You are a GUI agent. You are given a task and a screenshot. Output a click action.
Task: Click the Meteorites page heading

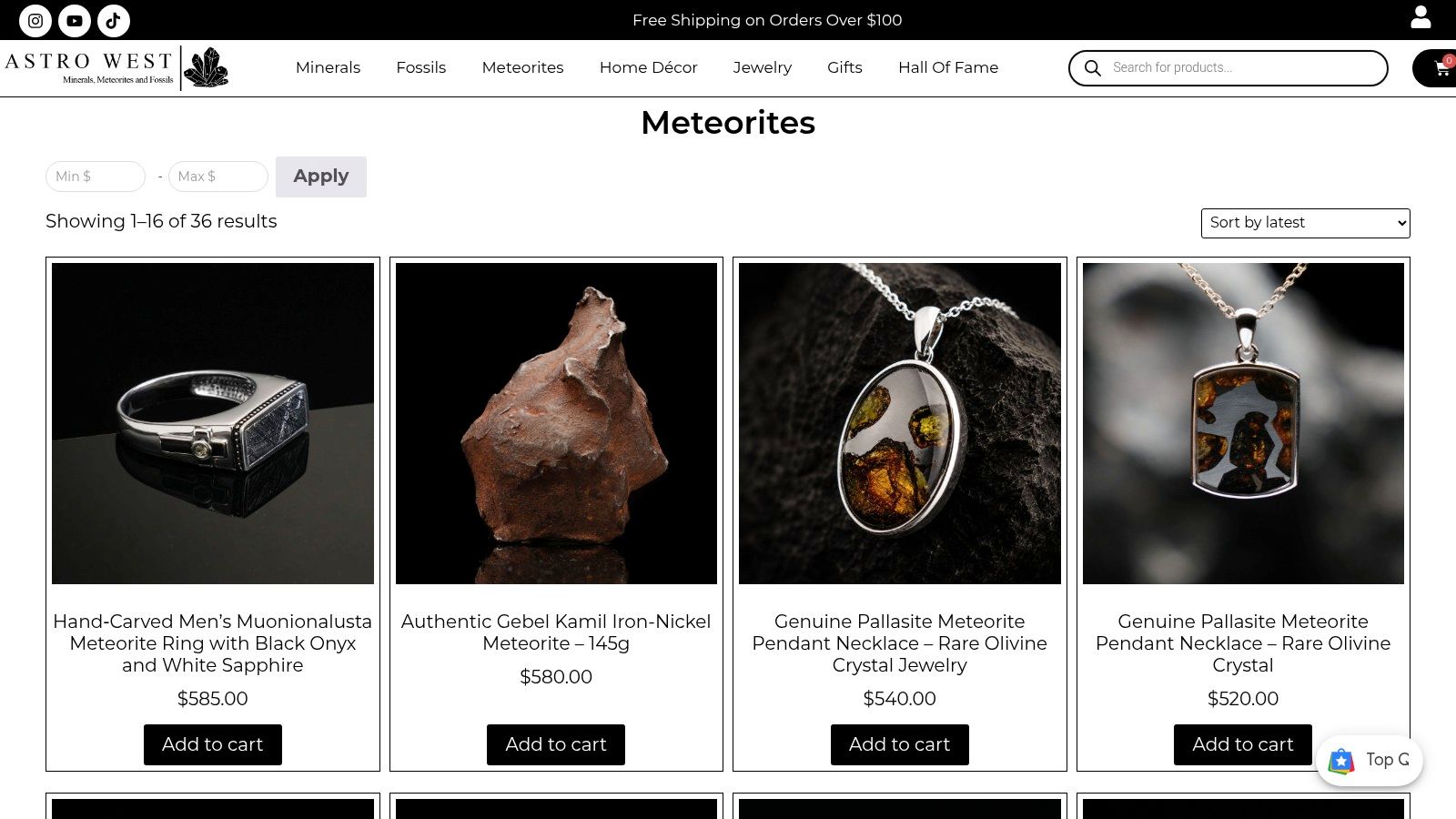coord(728,123)
